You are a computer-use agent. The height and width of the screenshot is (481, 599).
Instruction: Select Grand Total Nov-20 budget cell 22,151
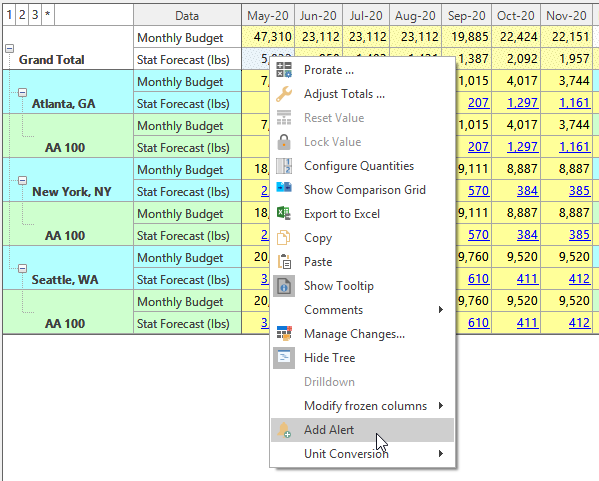(567, 37)
